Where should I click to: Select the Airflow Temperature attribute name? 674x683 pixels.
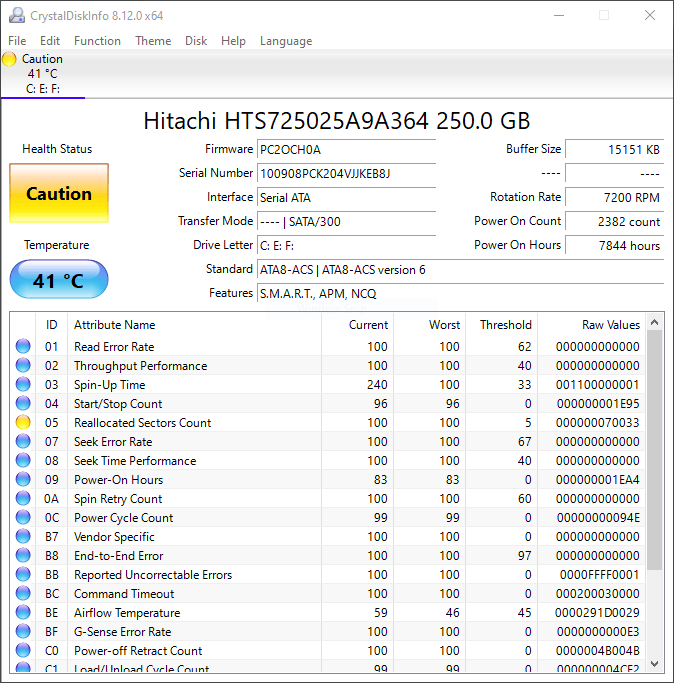pyautogui.click(x=127, y=613)
